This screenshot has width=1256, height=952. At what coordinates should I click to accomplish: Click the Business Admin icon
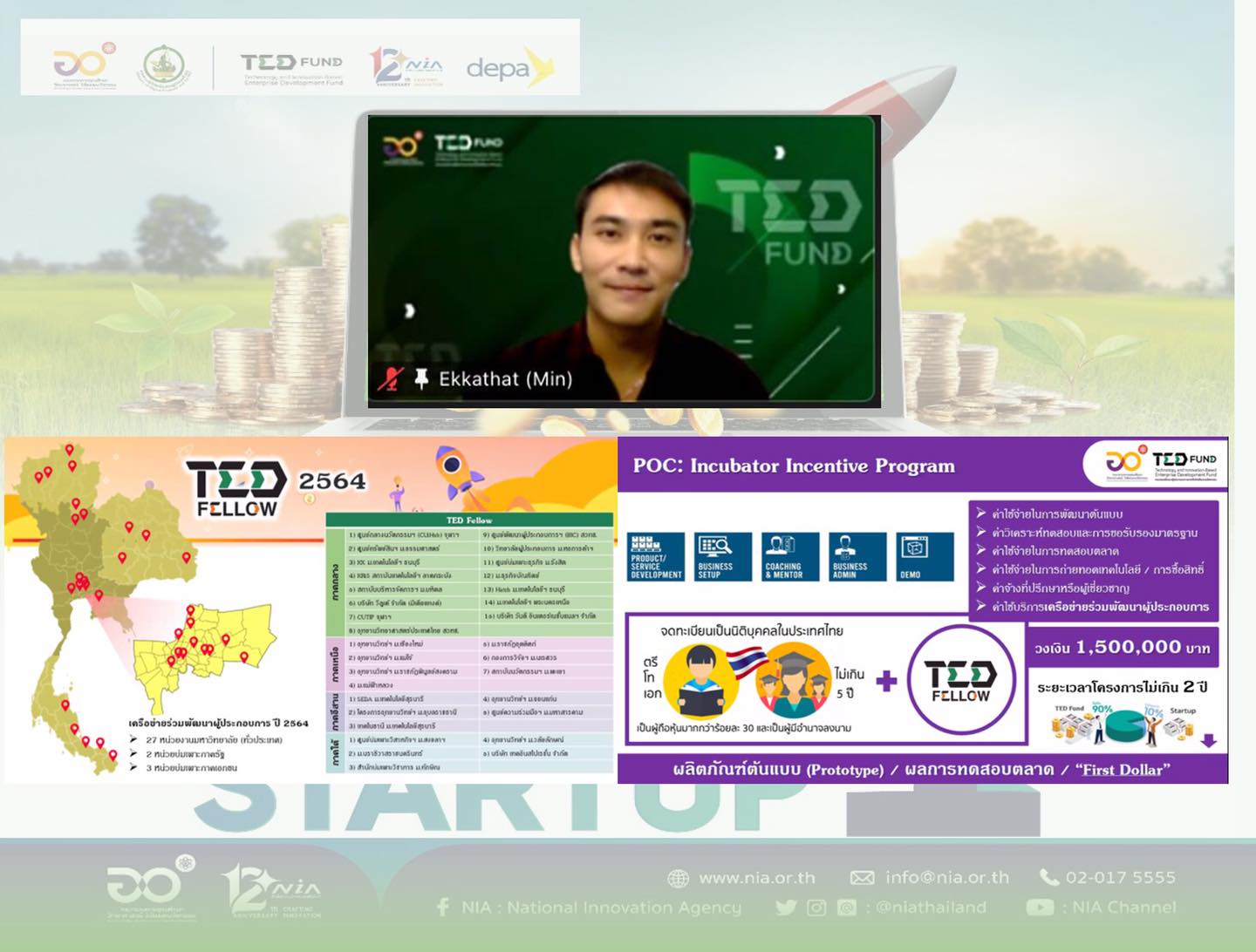(x=857, y=556)
